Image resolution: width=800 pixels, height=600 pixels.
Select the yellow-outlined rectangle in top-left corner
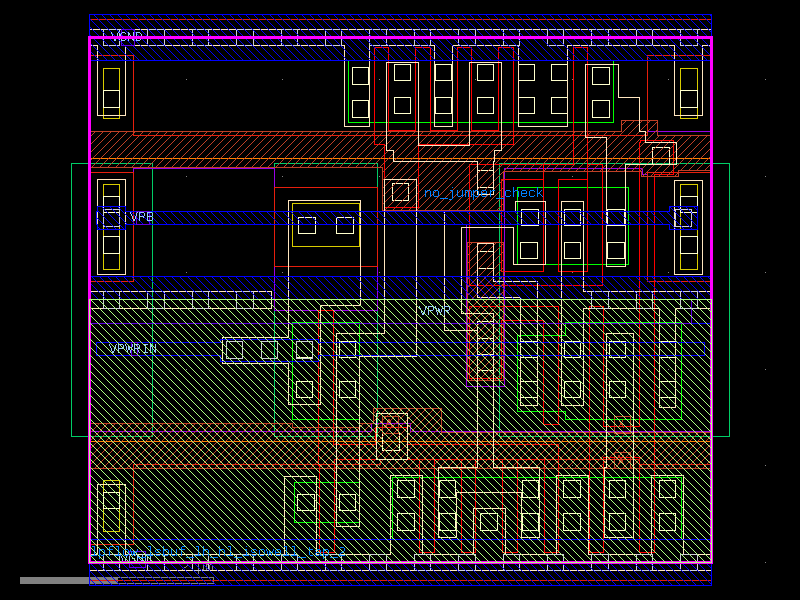click(x=111, y=92)
